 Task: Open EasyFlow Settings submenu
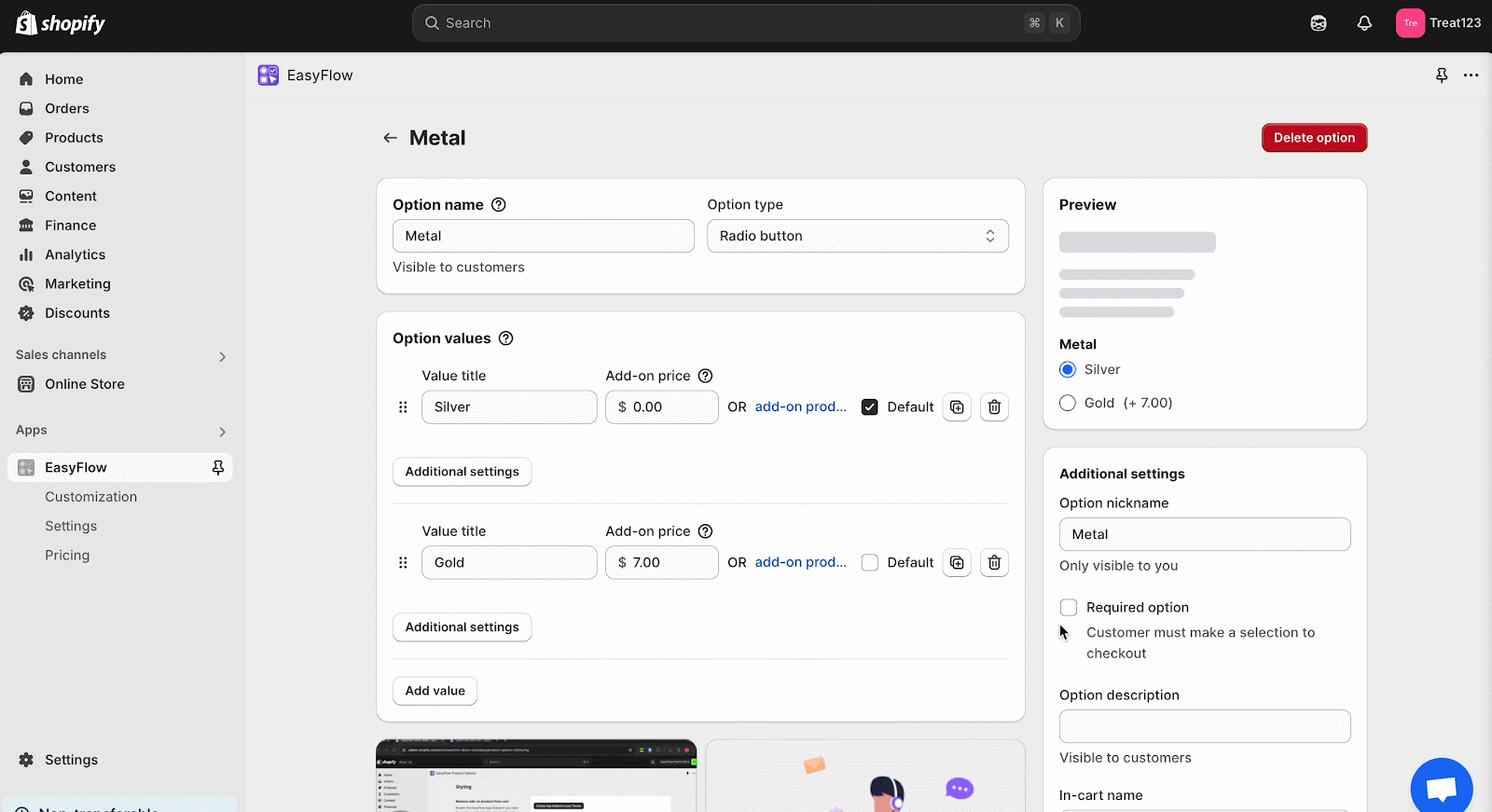(71, 527)
